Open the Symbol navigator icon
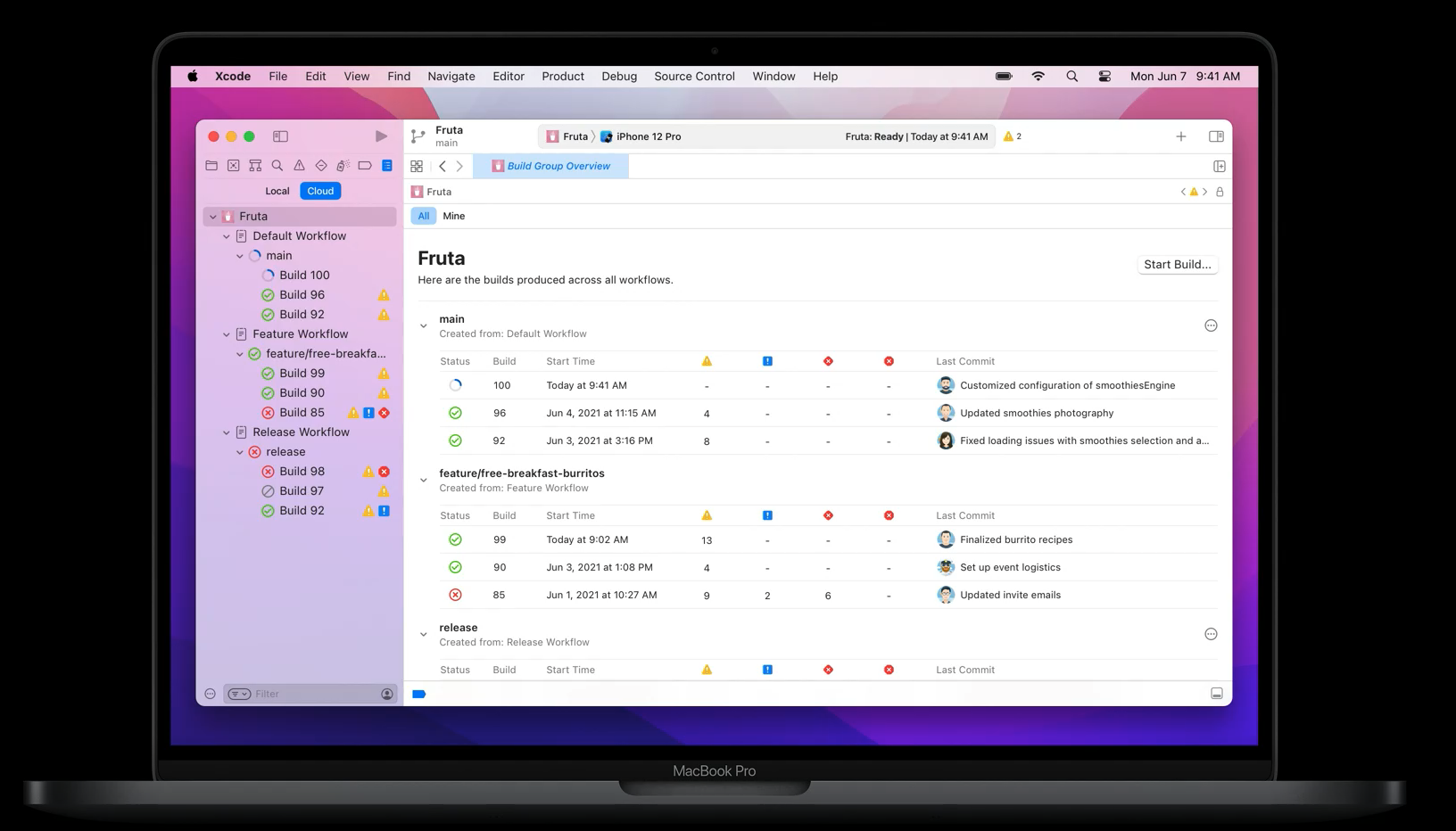Image resolution: width=1456 pixels, height=831 pixels. pos(255,166)
